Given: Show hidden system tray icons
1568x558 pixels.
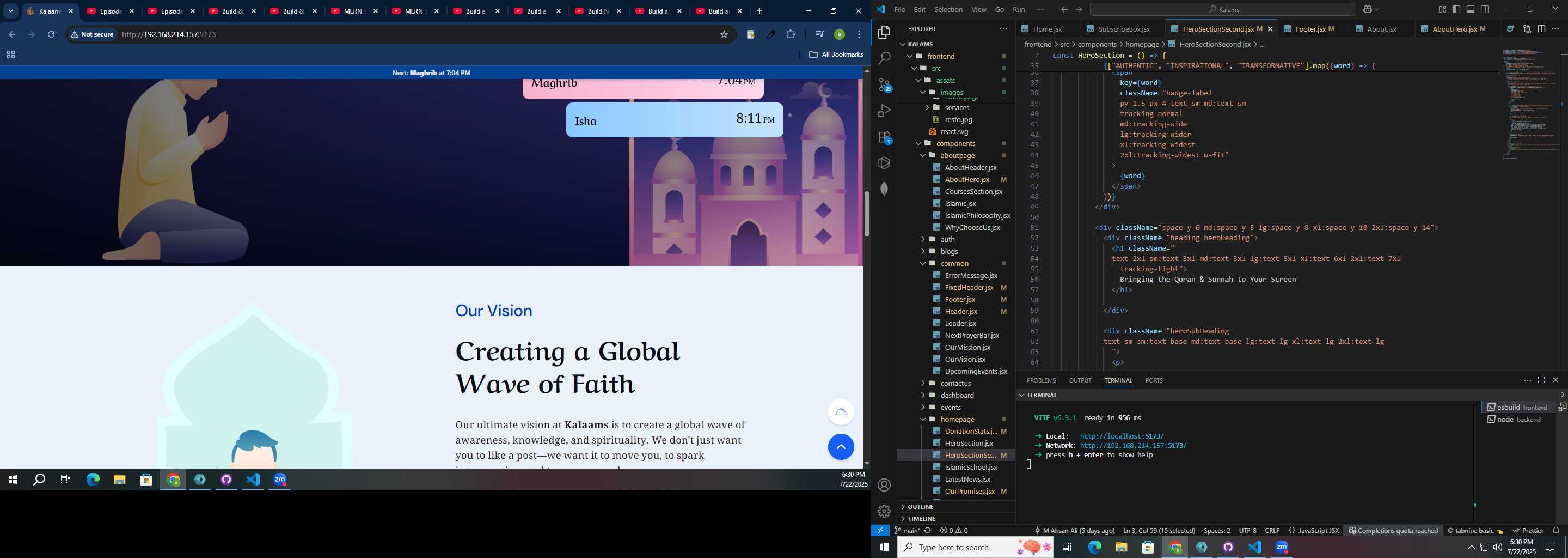Looking at the screenshot, I should tap(1471, 548).
